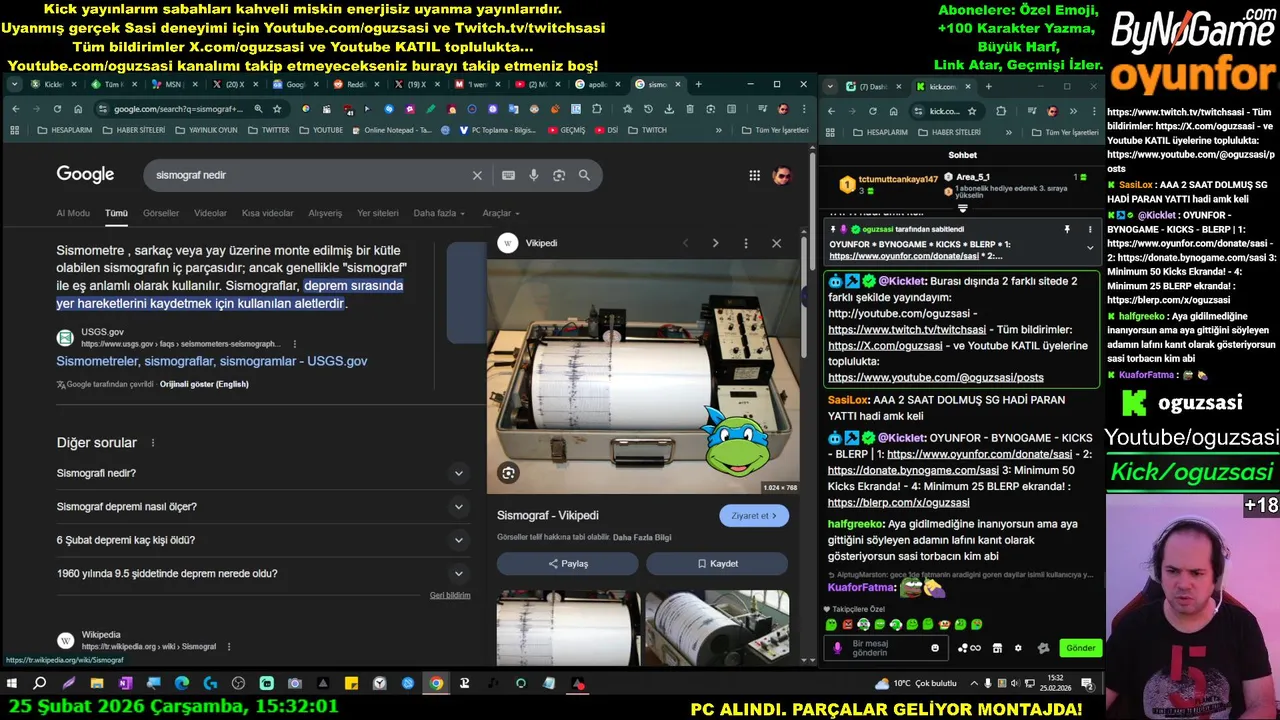Click 'Orijinali göster (English)' link

click(204, 384)
